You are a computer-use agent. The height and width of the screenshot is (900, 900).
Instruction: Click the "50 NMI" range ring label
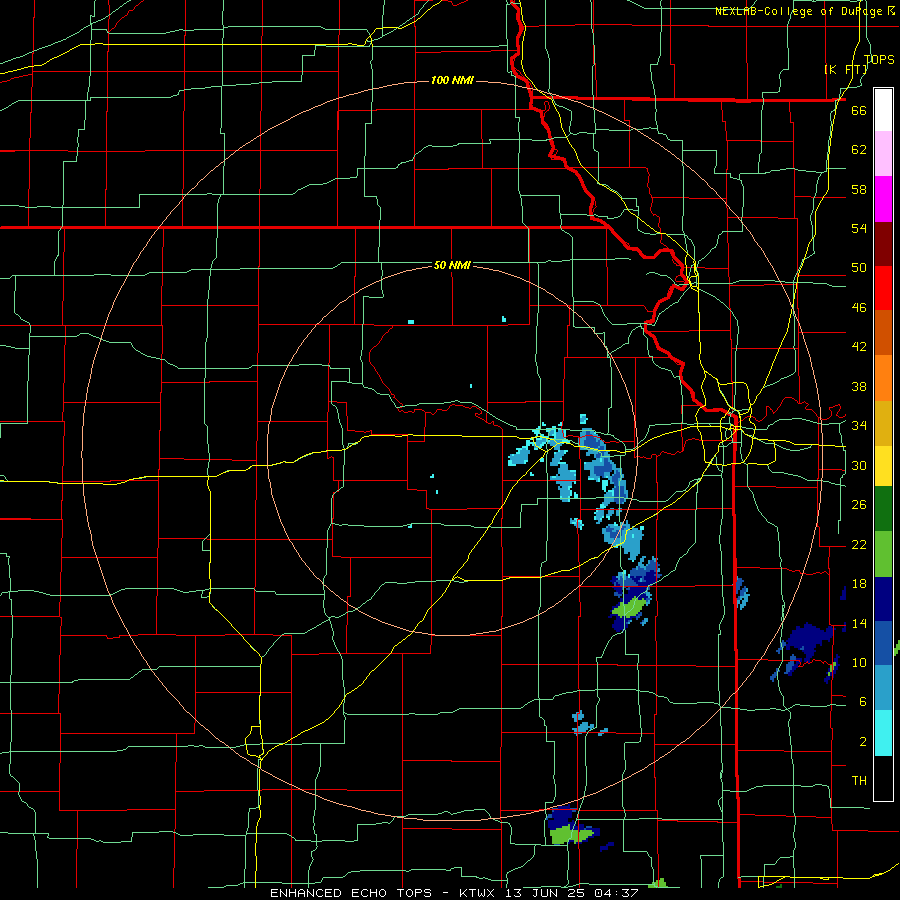click(x=452, y=265)
